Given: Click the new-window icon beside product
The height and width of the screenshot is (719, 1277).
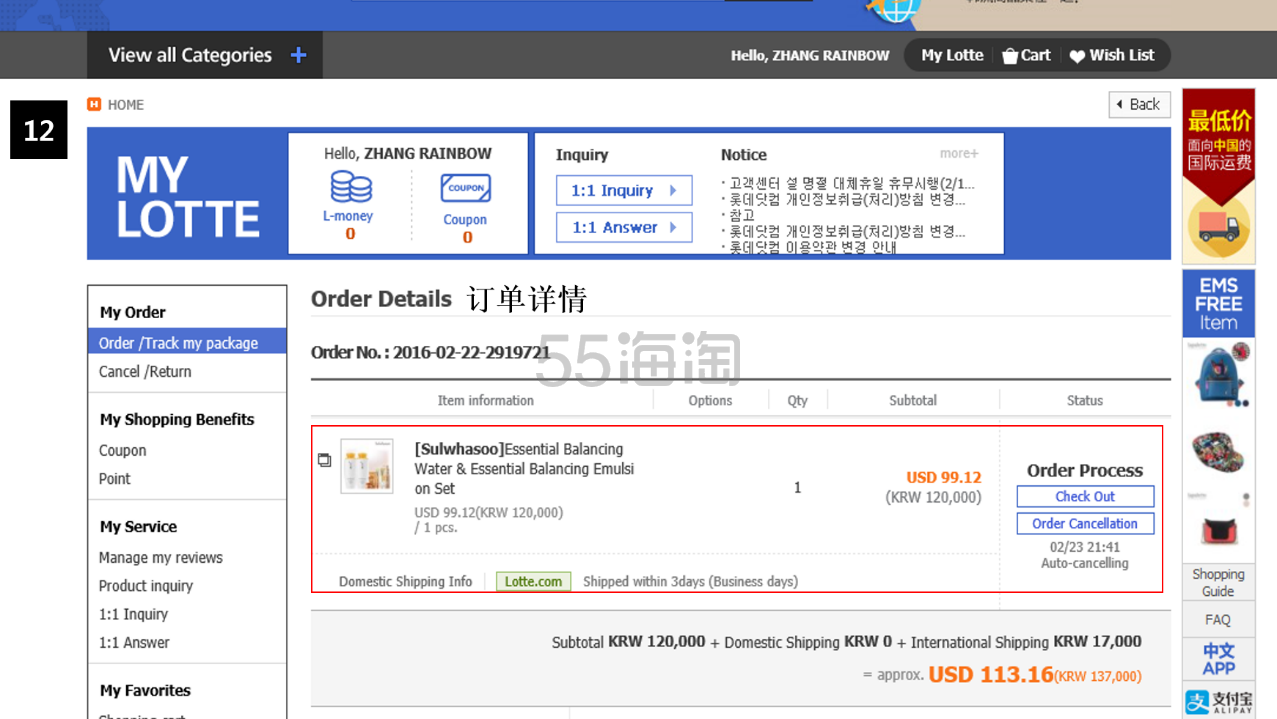Looking at the screenshot, I should pos(324,460).
